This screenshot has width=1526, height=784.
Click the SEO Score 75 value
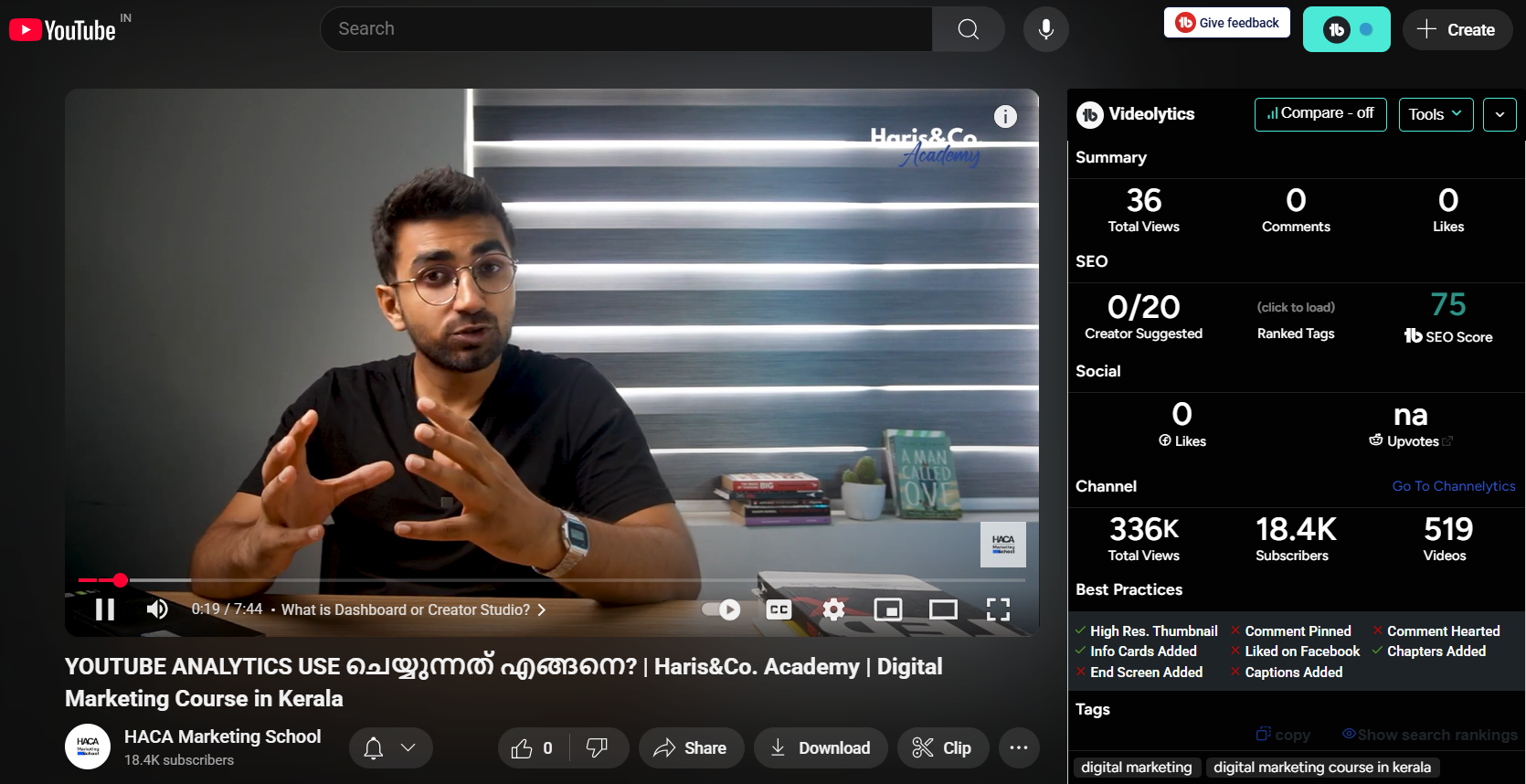[1448, 304]
